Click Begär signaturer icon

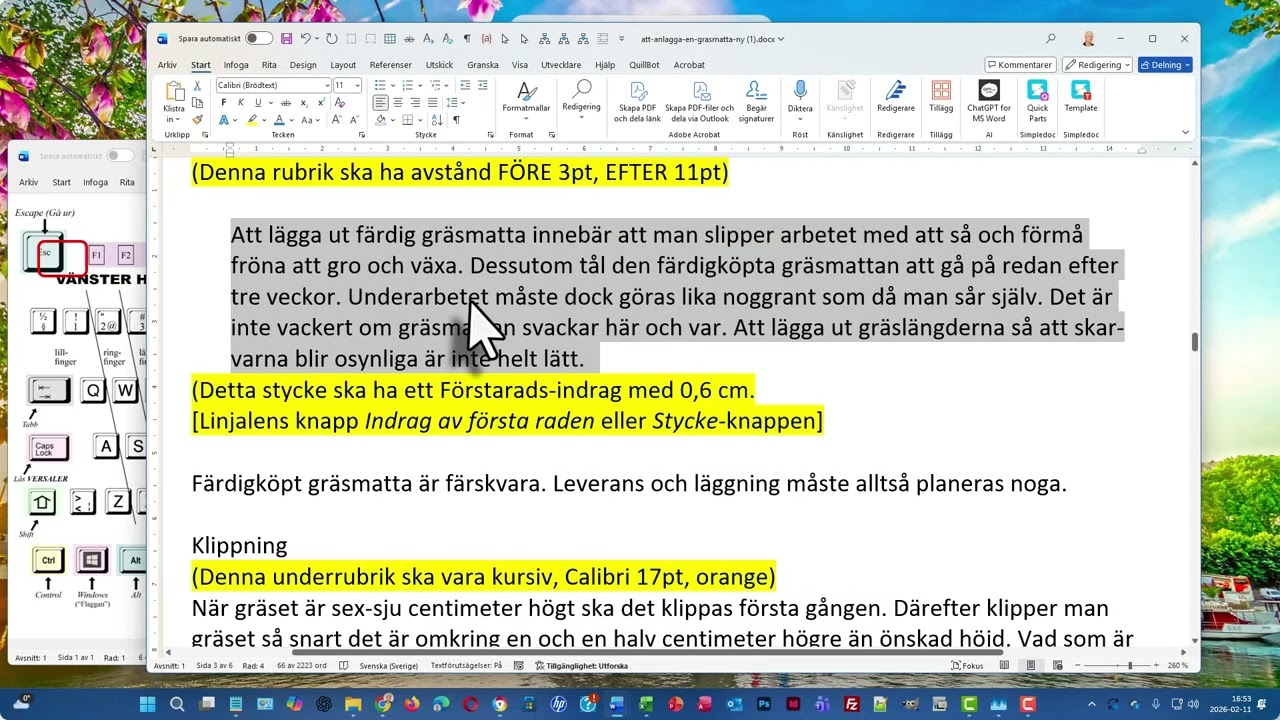(757, 101)
